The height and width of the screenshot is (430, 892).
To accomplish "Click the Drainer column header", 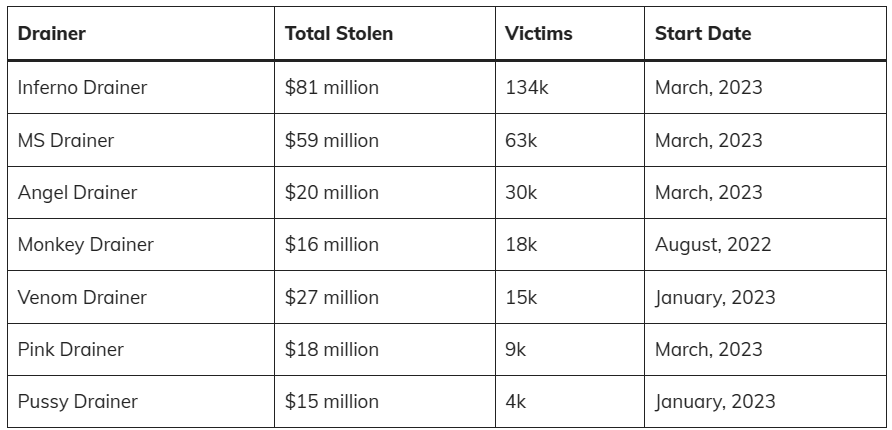I will click(x=52, y=34).
